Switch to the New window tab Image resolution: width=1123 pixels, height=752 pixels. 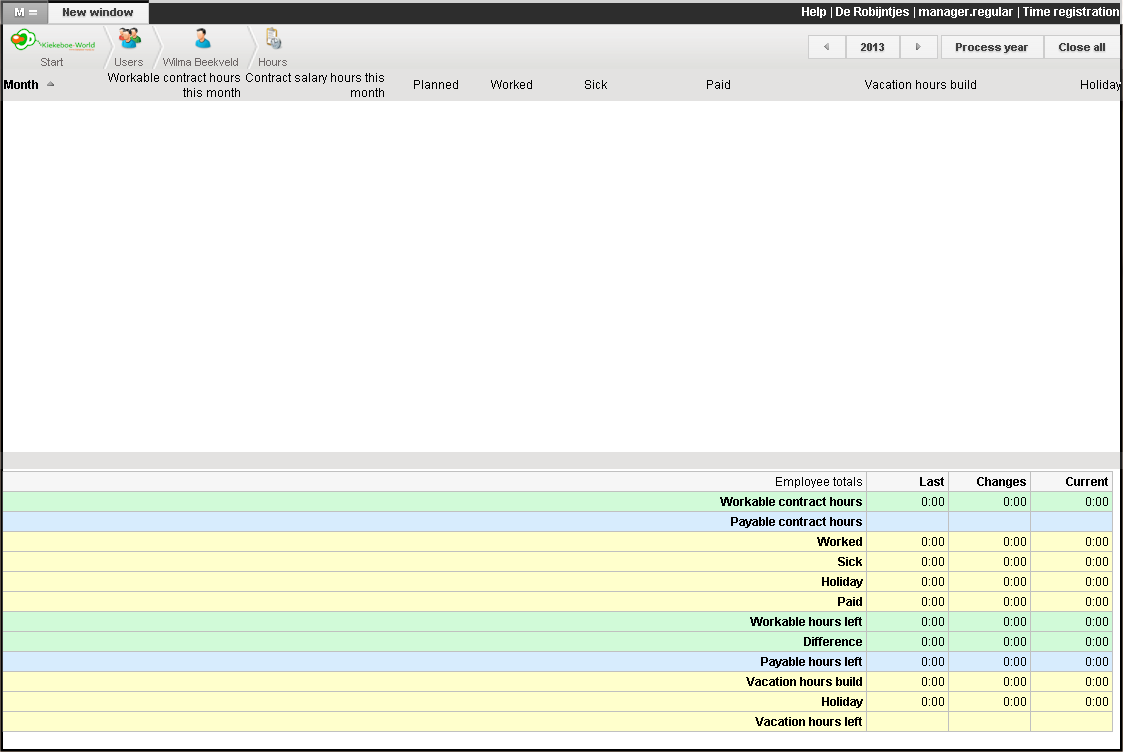click(98, 12)
